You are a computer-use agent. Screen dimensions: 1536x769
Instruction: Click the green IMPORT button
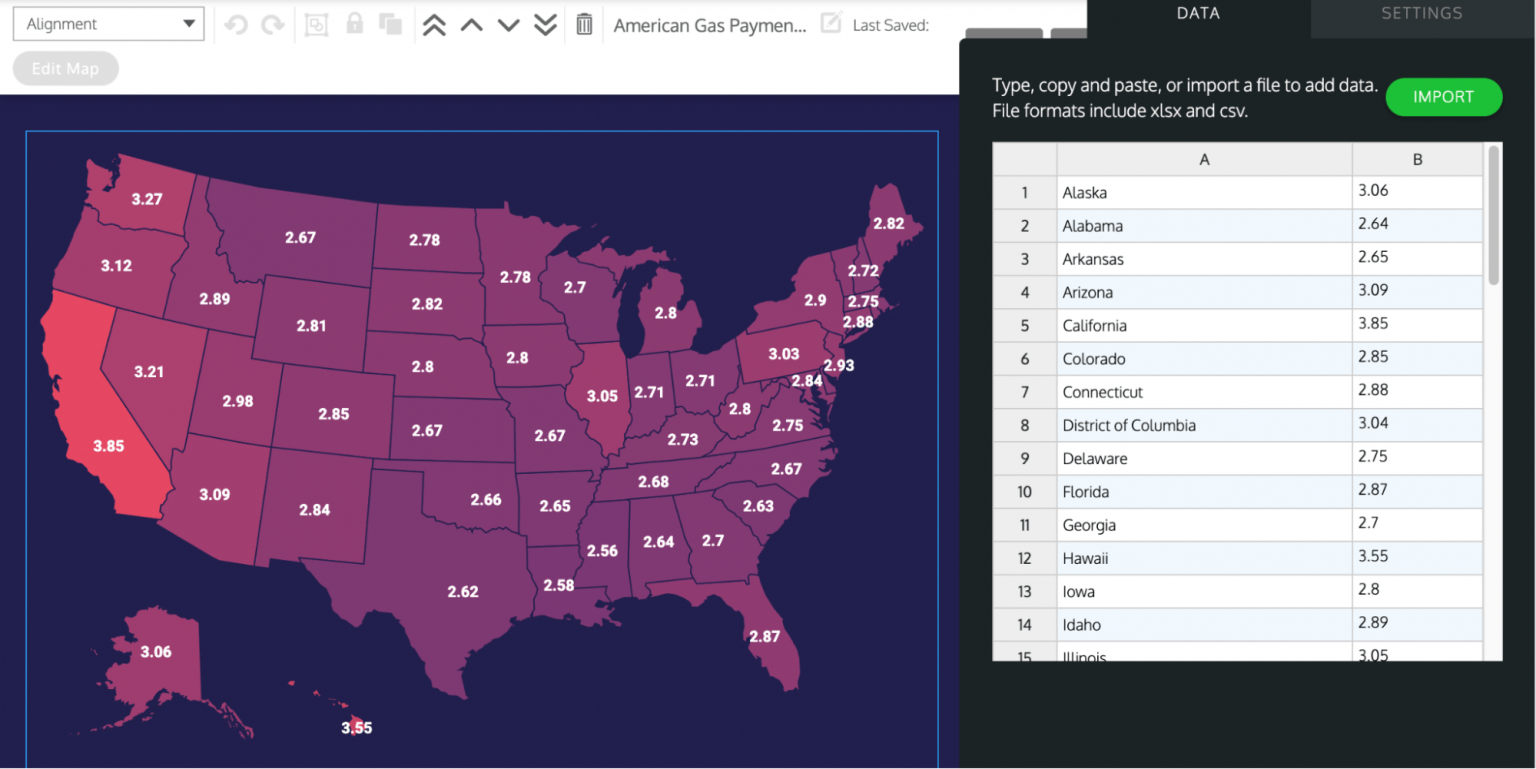coord(1443,97)
